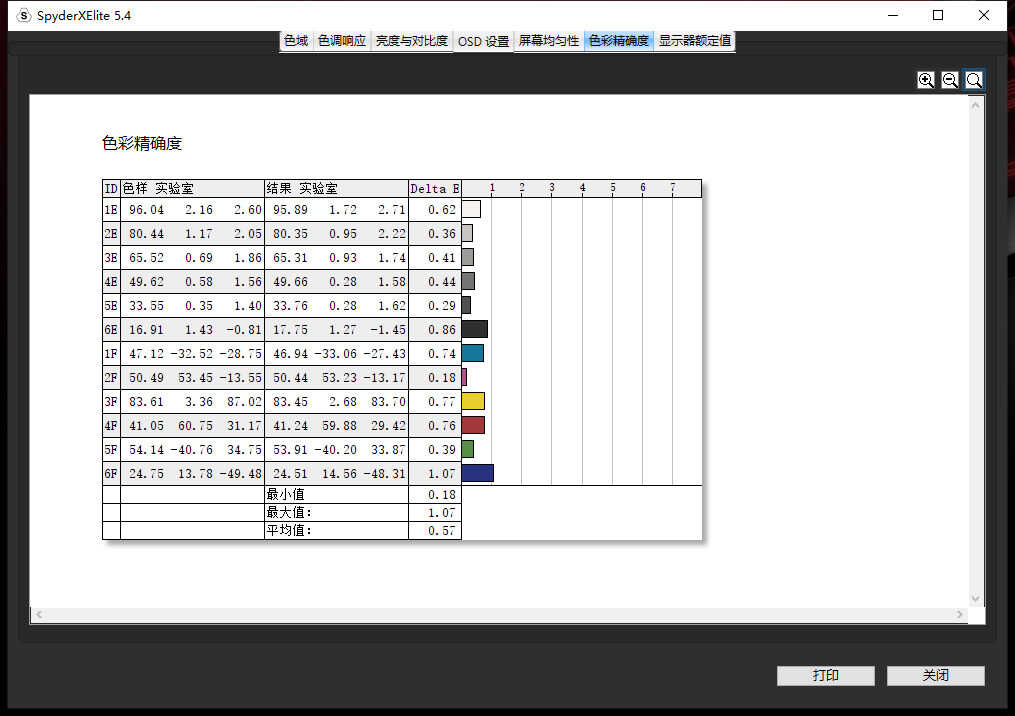Image resolution: width=1015 pixels, height=716 pixels.
Task: Click the red bar in the 4F row
Action: tap(473, 425)
